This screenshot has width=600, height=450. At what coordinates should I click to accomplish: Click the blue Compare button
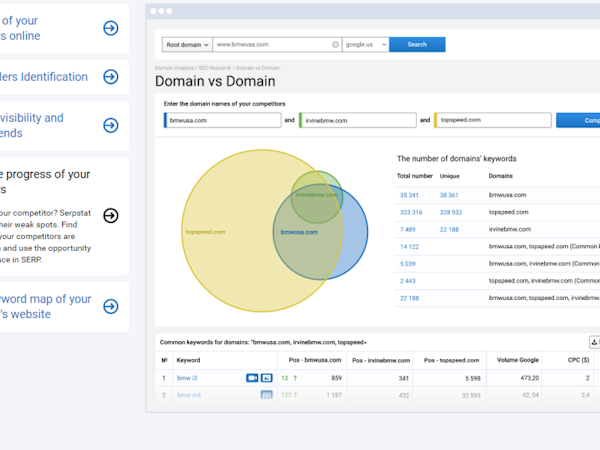pyautogui.click(x=578, y=120)
